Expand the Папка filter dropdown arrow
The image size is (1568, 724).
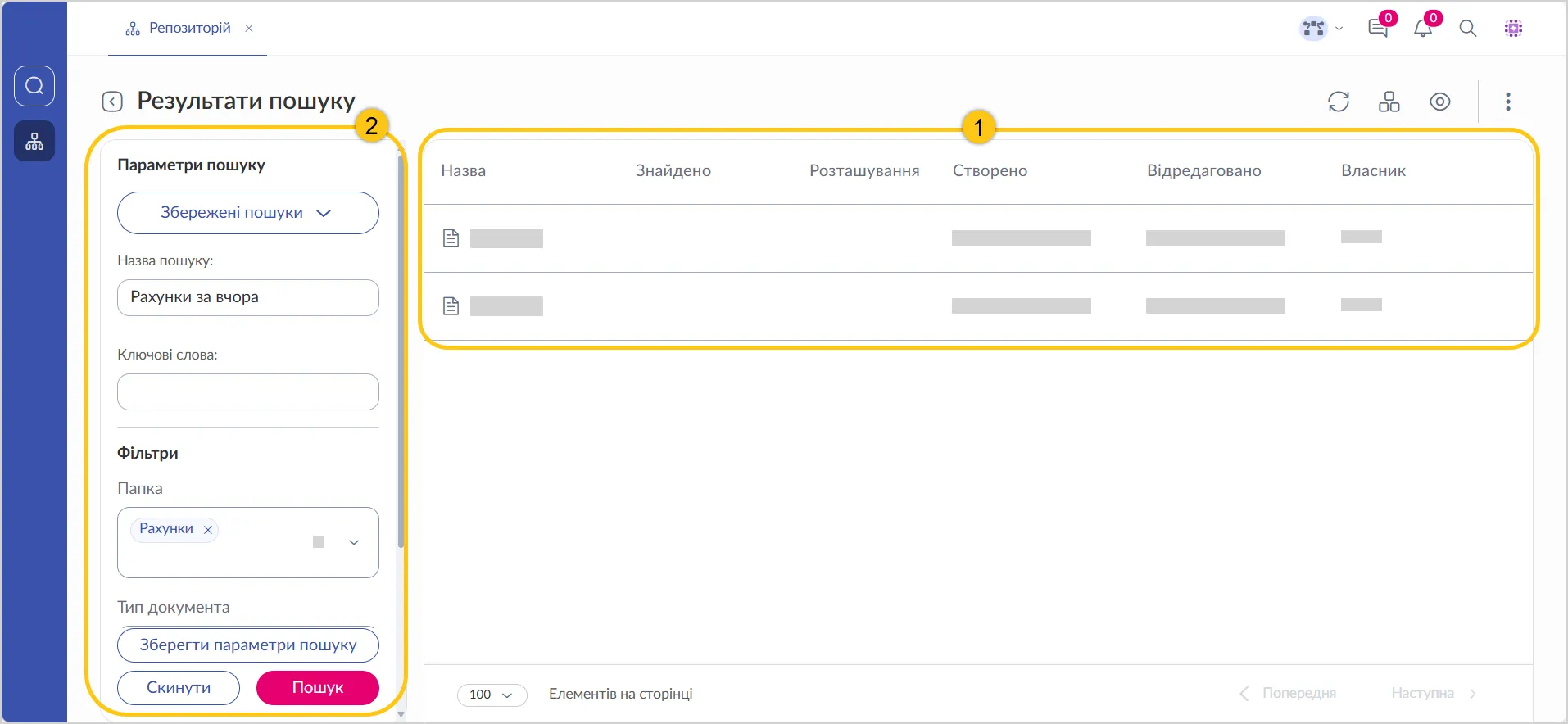[354, 542]
